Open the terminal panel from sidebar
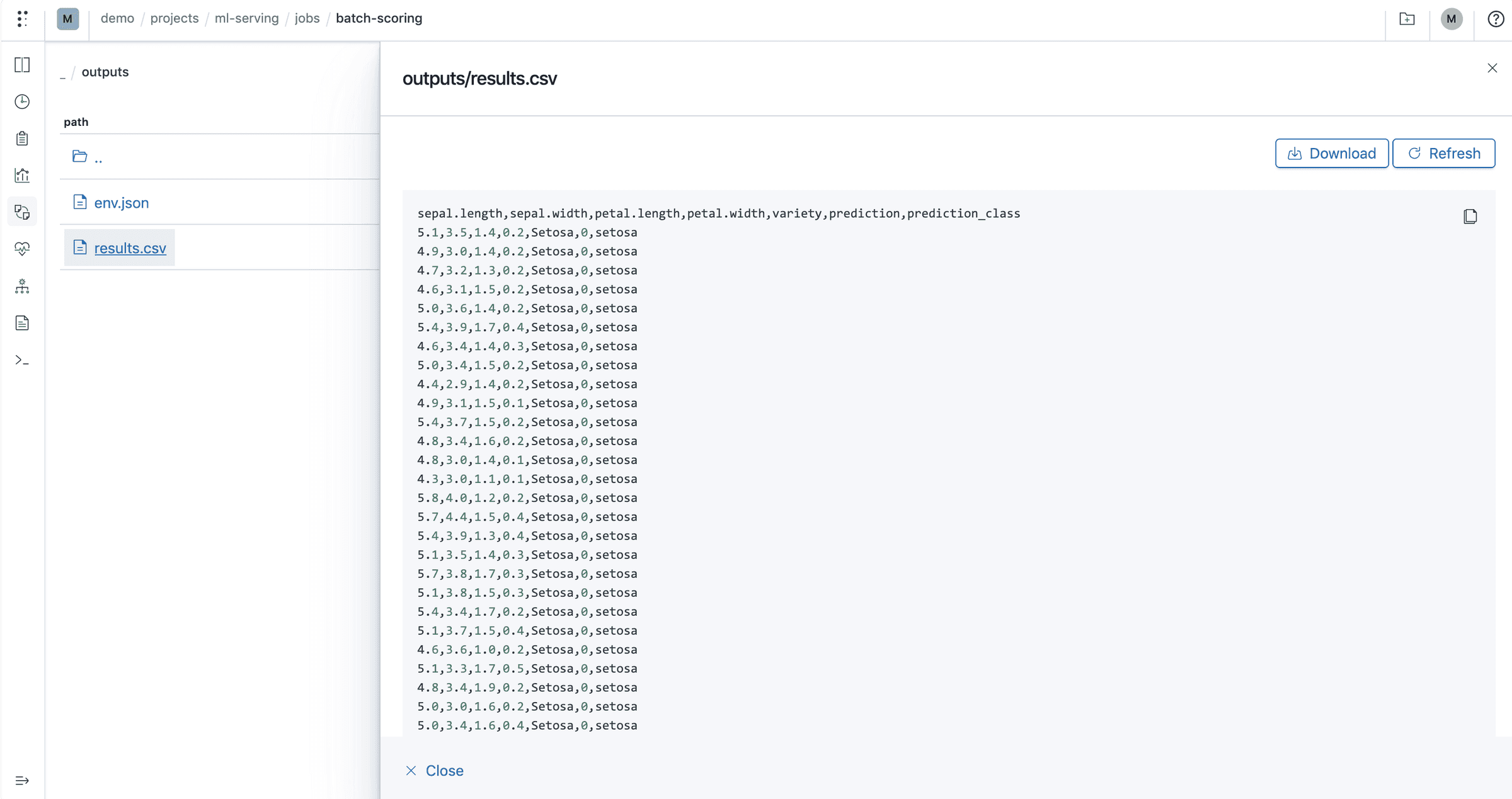Image resolution: width=1512 pixels, height=799 pixels. tap(22, 359)
